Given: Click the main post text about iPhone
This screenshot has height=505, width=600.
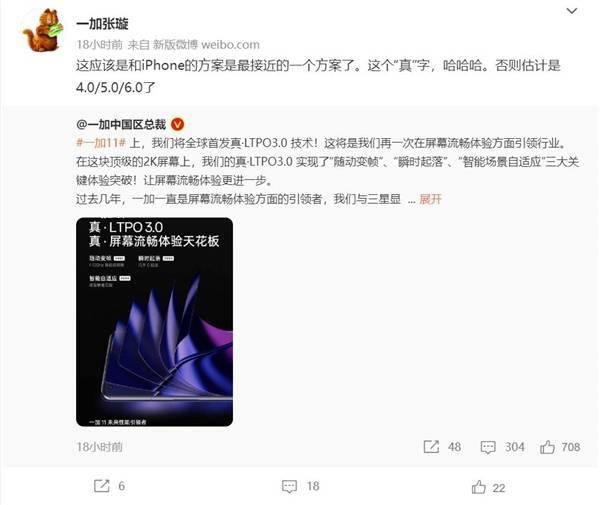Looking at the screenshot, I should [x=318, y=76].
